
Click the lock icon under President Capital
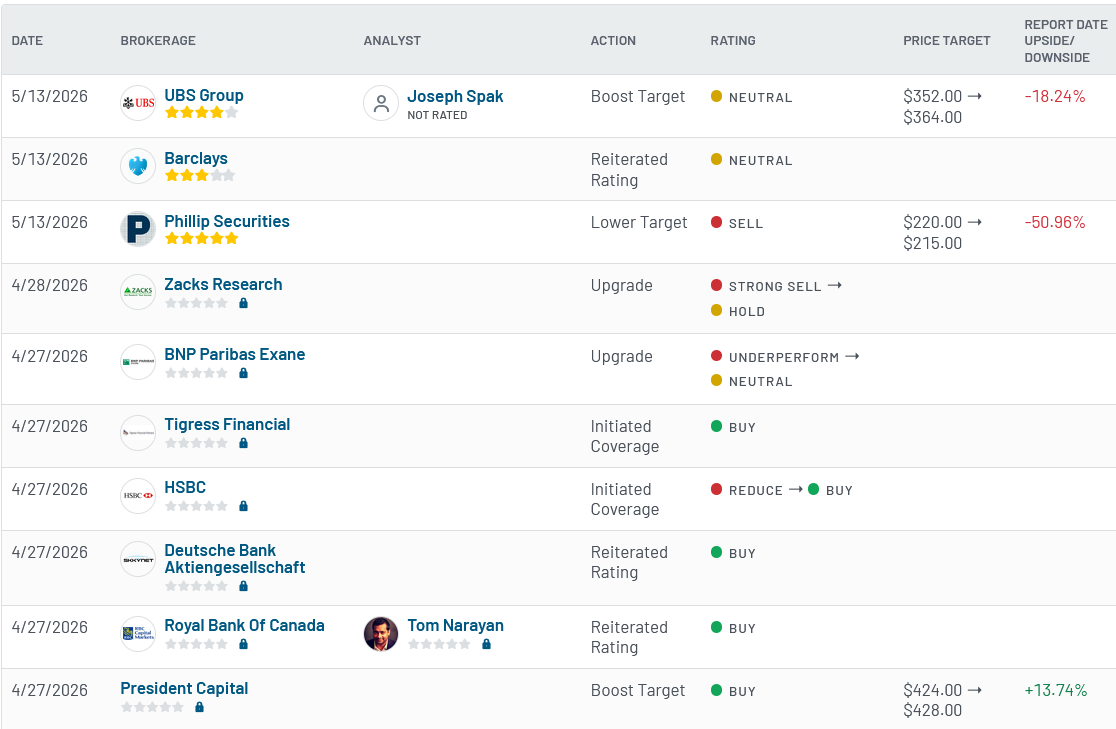coord(199,707)
